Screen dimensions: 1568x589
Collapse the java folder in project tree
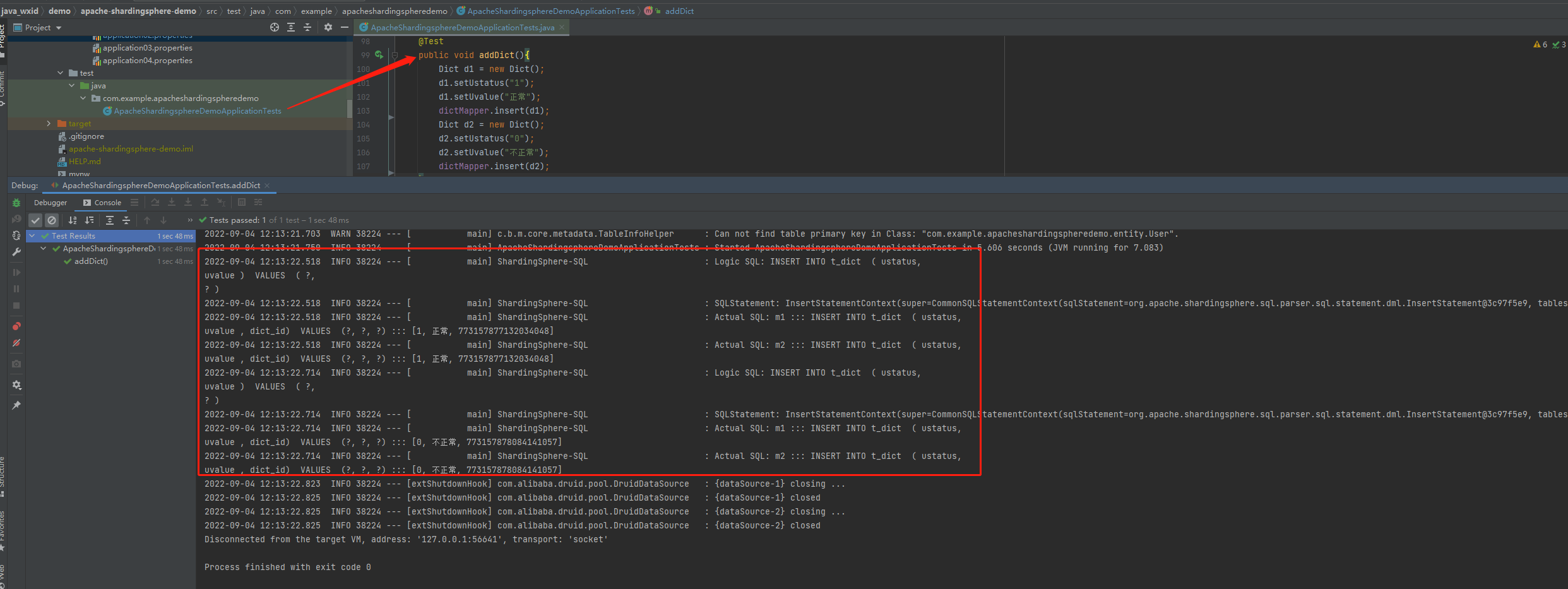point(72,86)
